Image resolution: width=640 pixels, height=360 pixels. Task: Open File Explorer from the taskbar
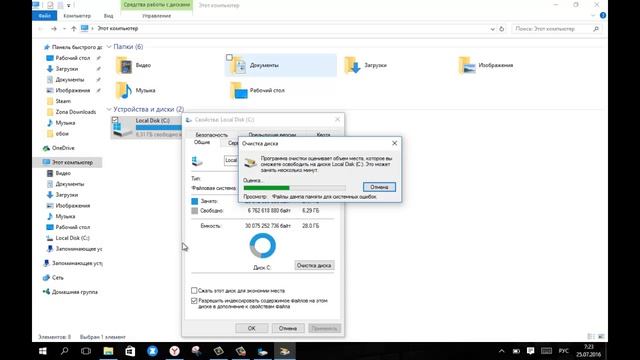[x=108, y=351]
